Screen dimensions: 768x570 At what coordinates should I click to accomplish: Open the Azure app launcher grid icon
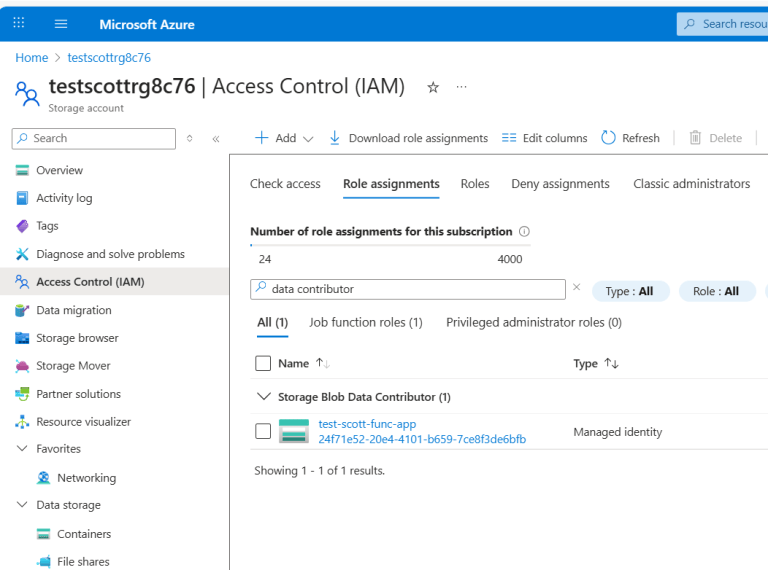(x=19, y=23)
